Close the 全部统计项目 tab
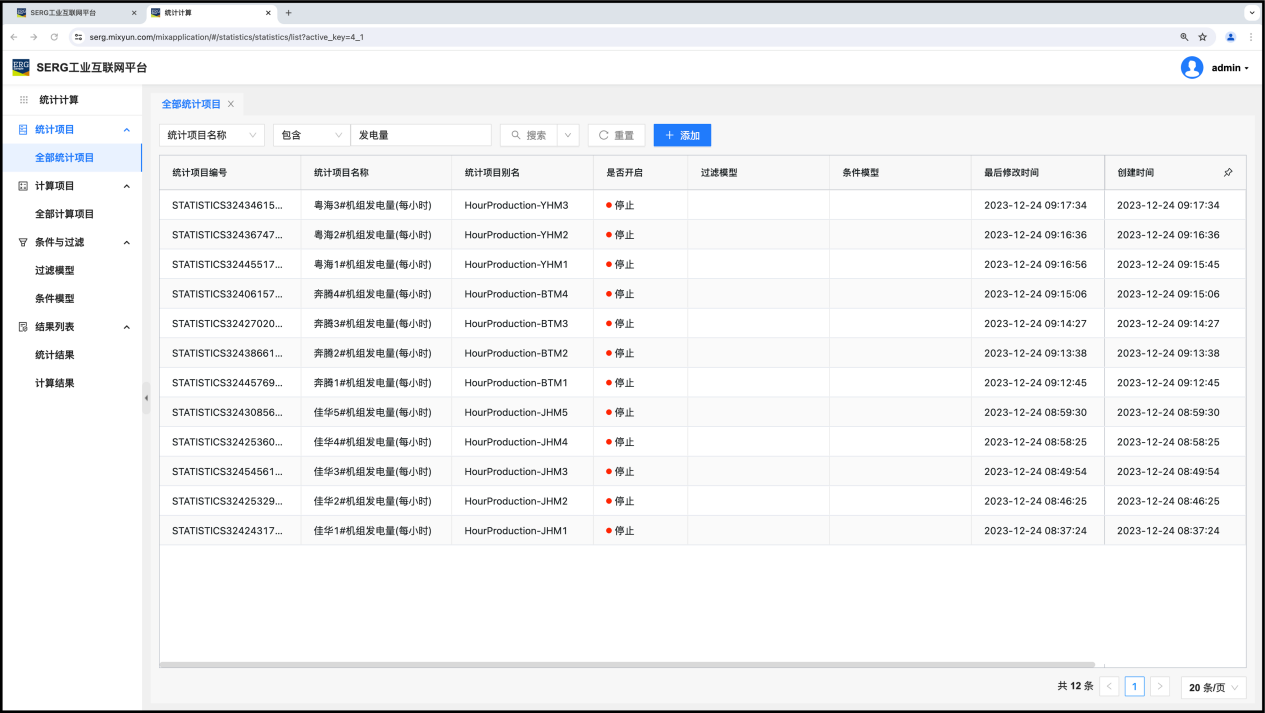Image resolution: width=1265 pixels, height=713 pixels. [231, 104]
